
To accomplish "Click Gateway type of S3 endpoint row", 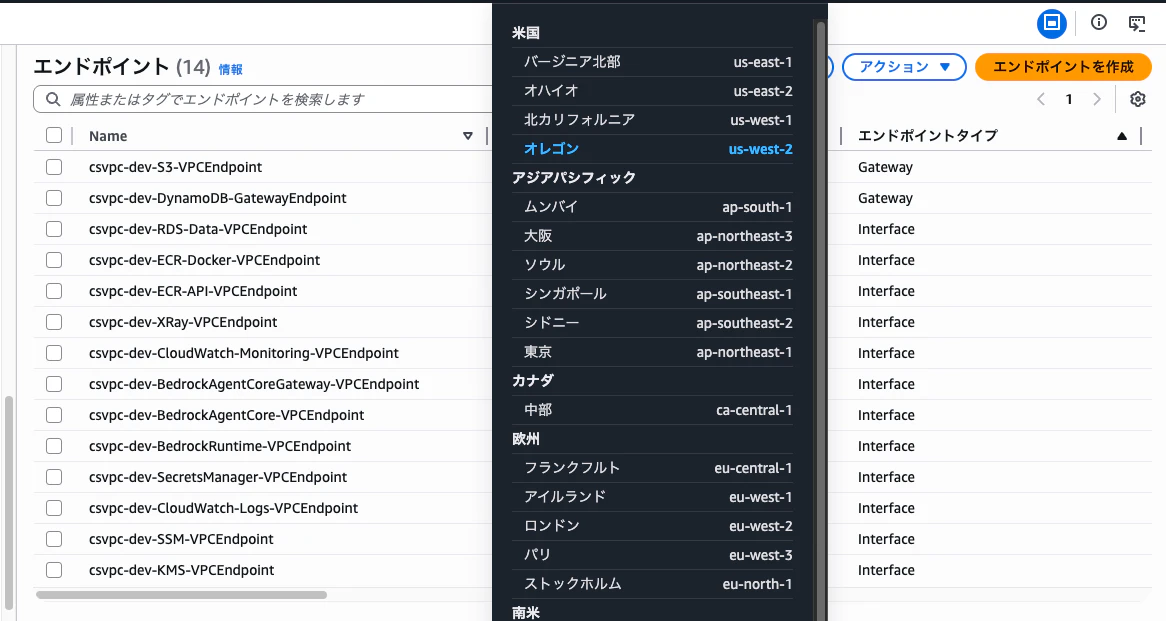I will point(885,167).
